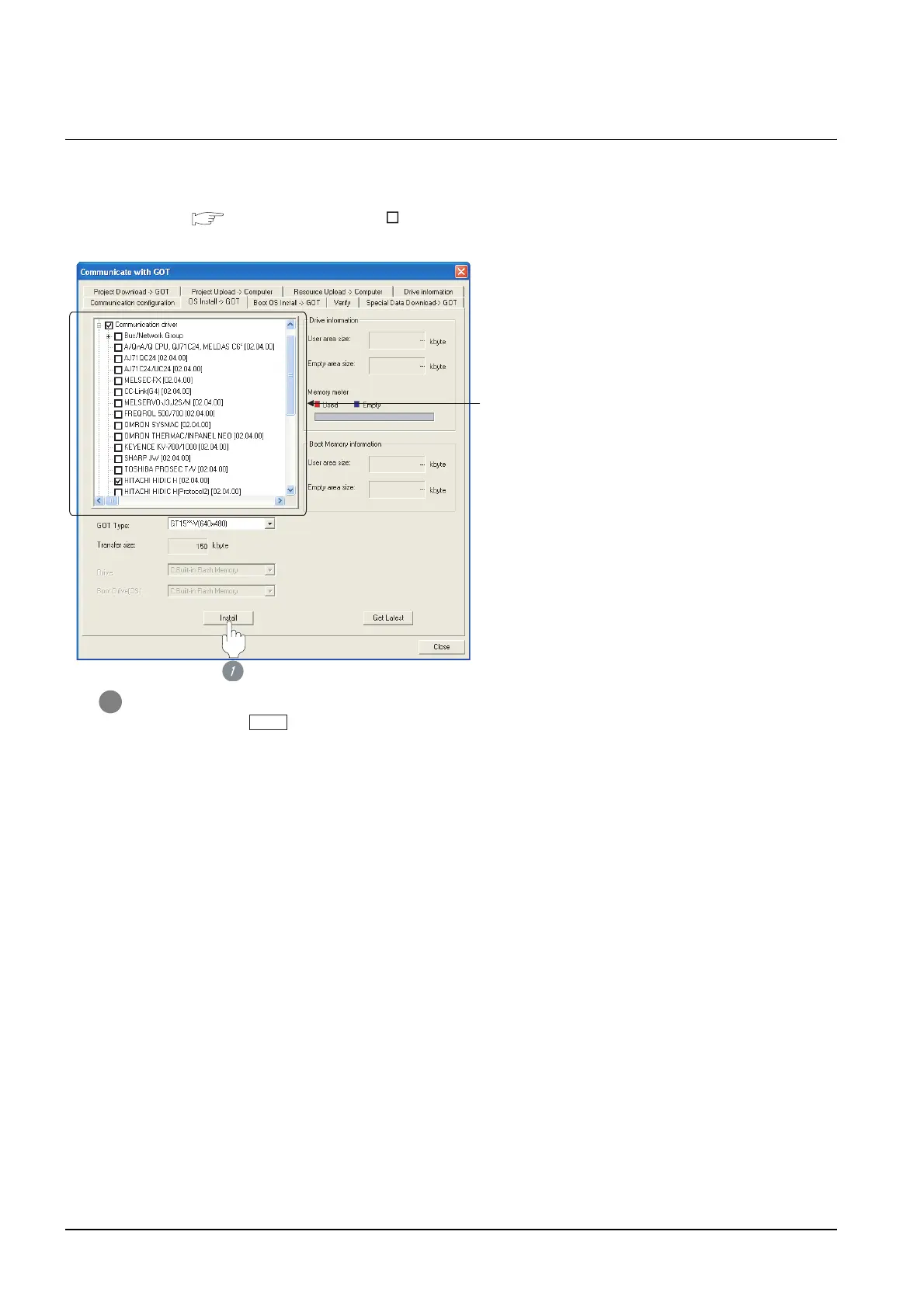Click the horizontal scrollbar thumb in driver list
This screenshot has width=924, height=1308.
click(x=111, y=501)
